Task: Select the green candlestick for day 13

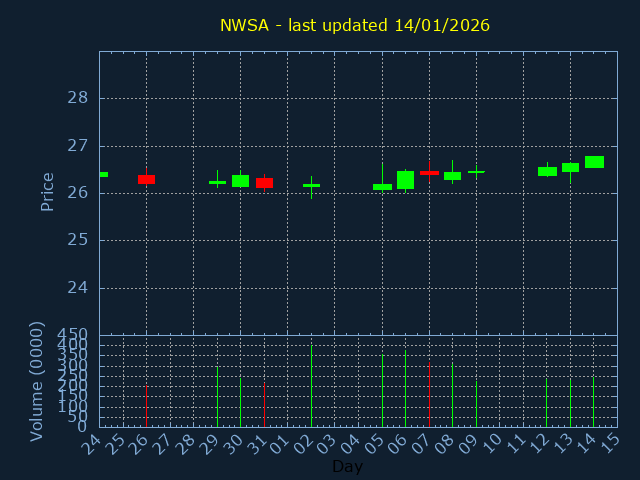Action: pos(570,167)
